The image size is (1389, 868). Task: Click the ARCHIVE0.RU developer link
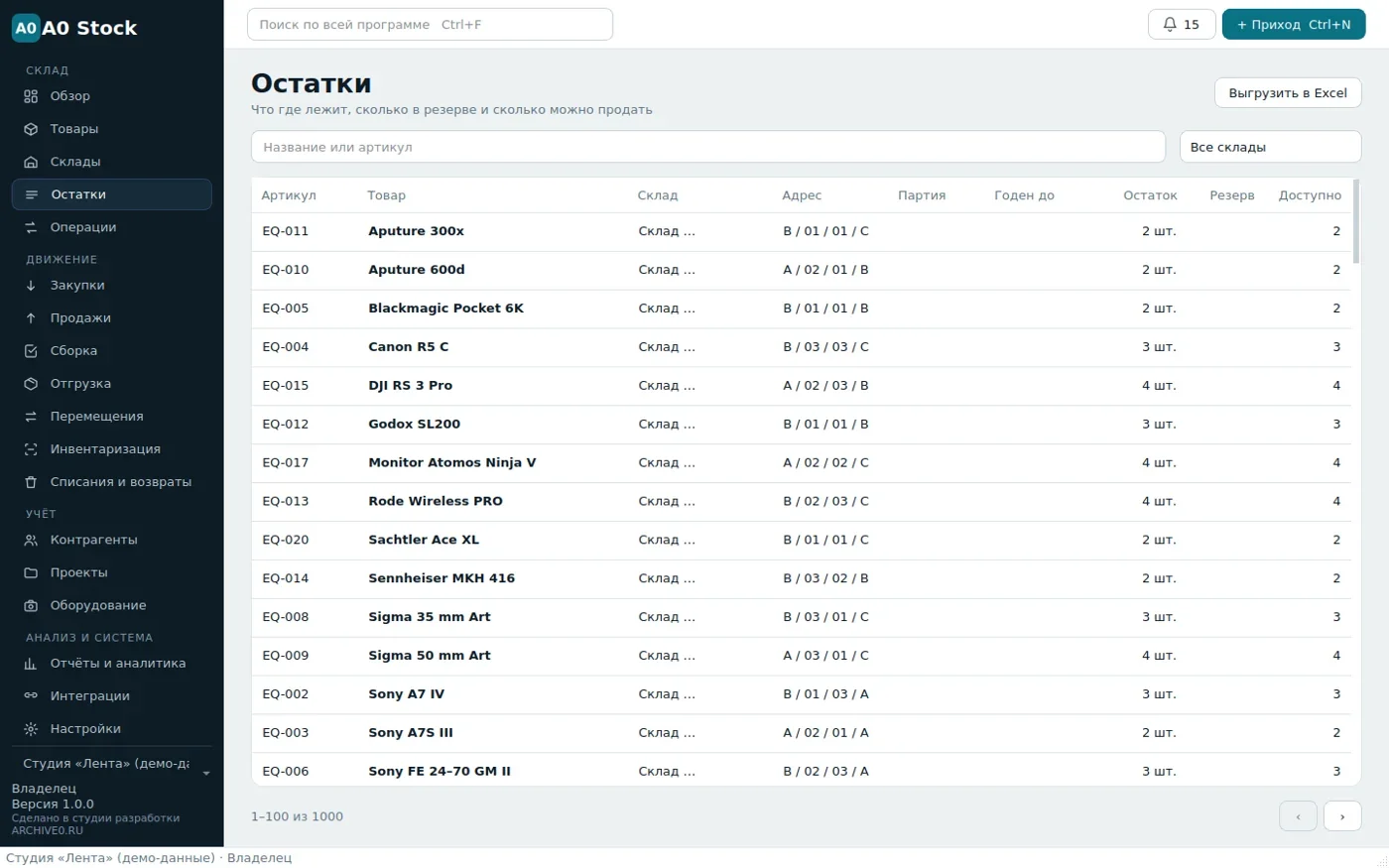click(x=48, y=830)
